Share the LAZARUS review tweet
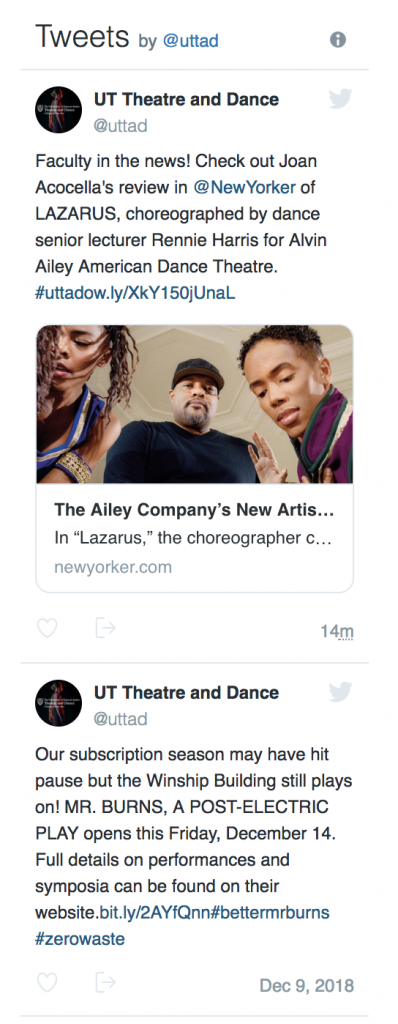This screenshot has width=398, height=1024. pos(105,628)
